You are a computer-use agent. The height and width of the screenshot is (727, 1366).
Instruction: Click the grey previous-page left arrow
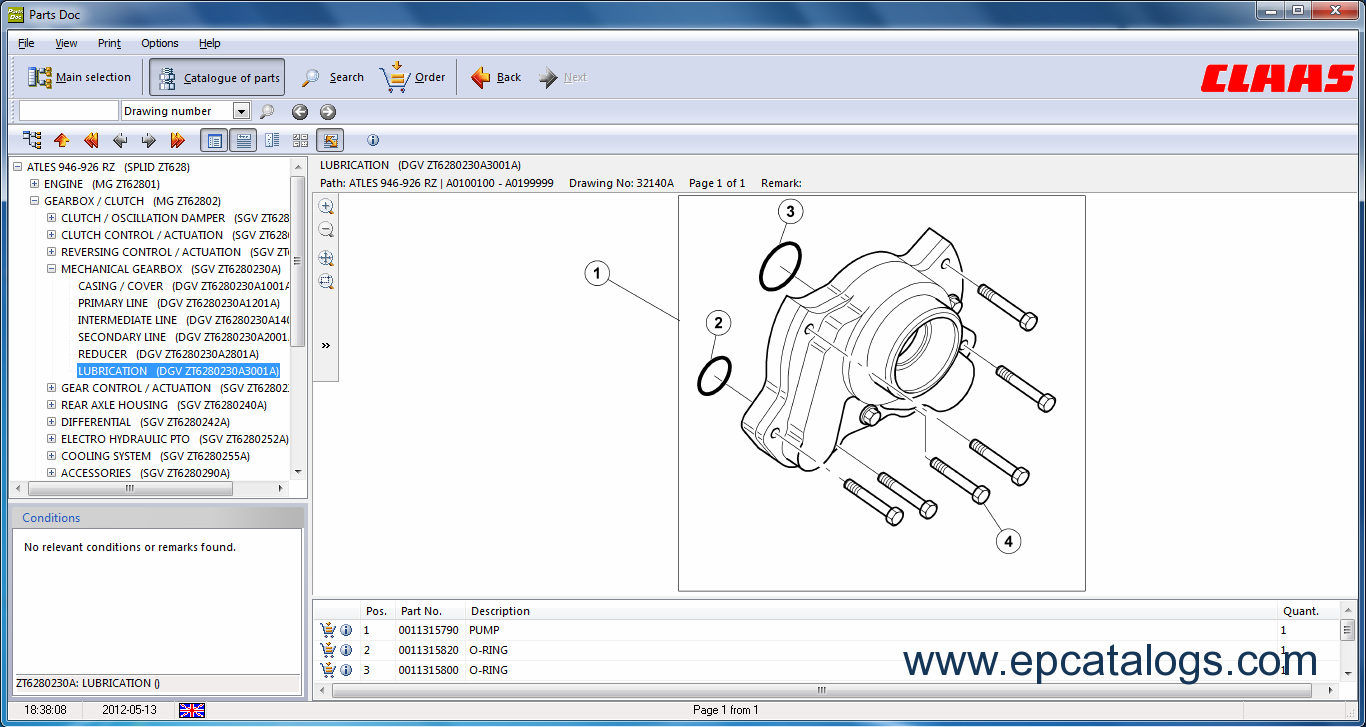click(120, 140)
